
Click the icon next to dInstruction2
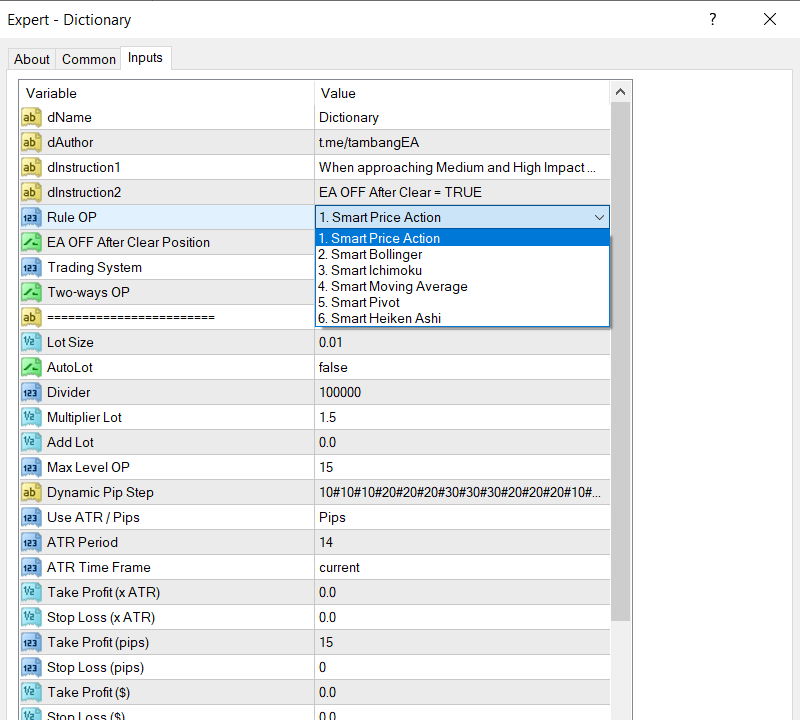(31, 192)
